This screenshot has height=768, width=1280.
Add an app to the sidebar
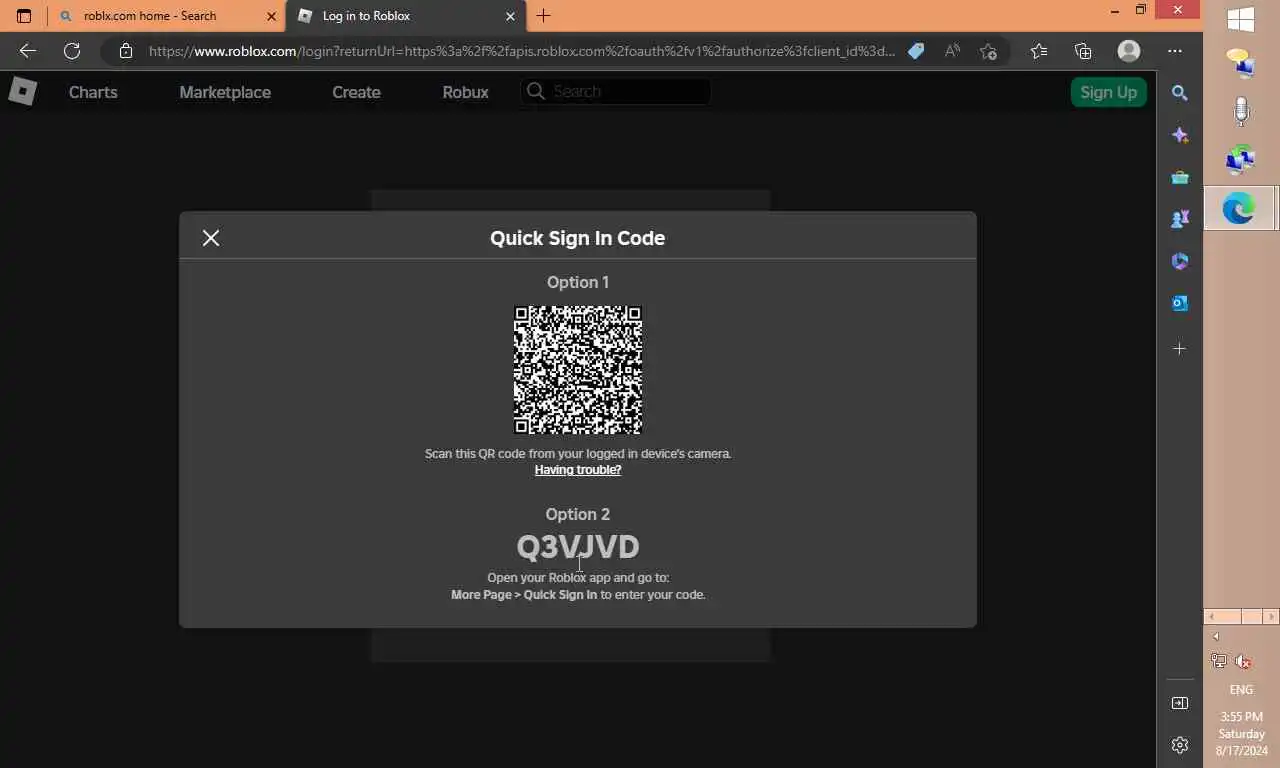coord(1180,349)
